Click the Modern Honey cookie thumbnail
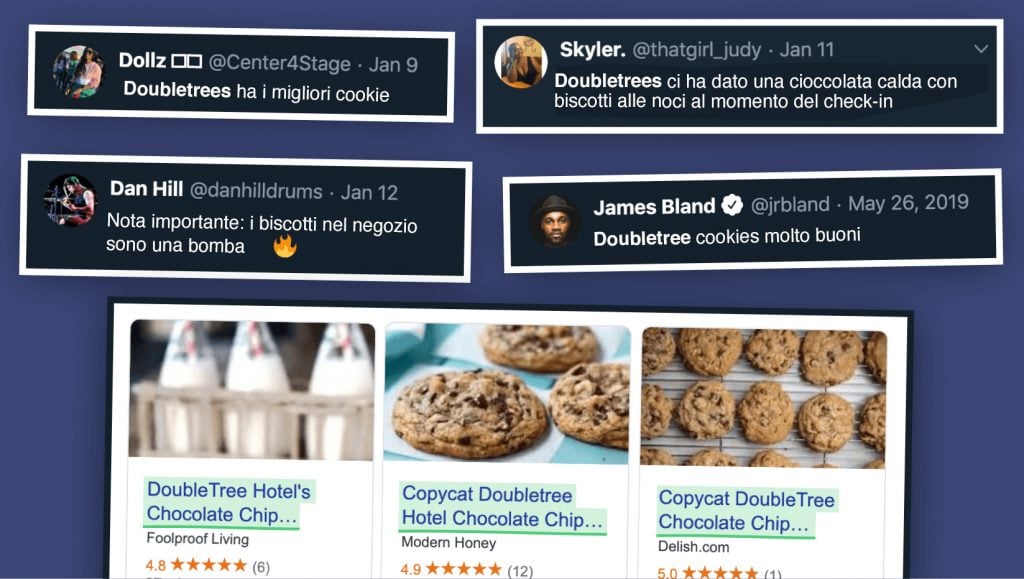 coord(506,393)
